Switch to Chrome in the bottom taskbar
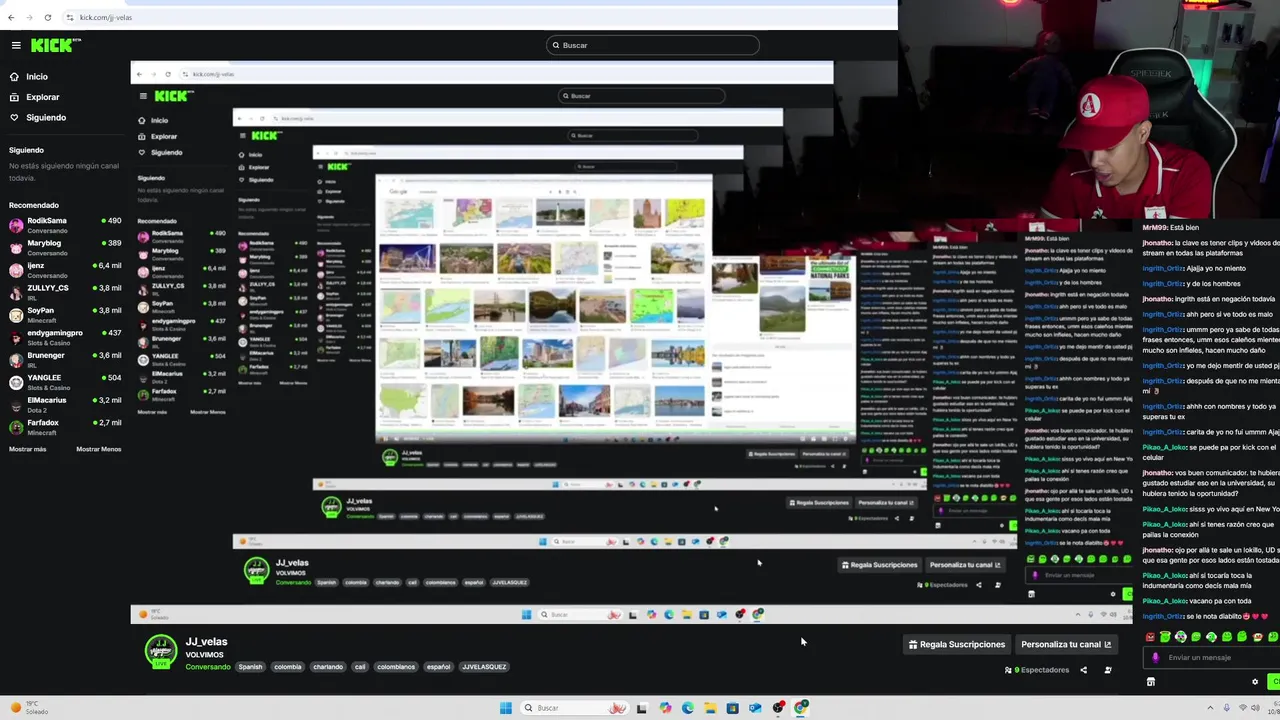 coord(801,708)
